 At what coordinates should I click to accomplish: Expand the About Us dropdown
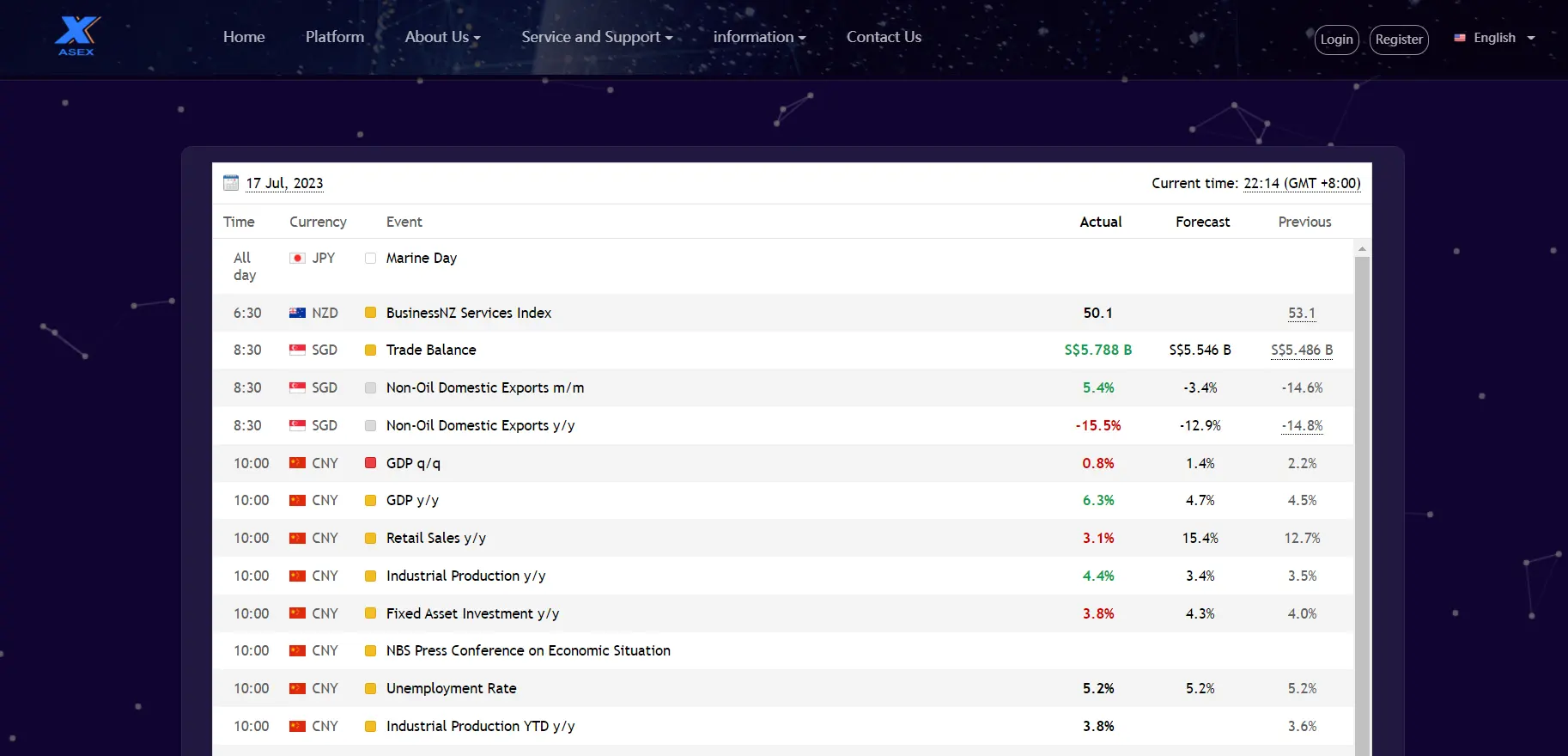click(442, 37)
